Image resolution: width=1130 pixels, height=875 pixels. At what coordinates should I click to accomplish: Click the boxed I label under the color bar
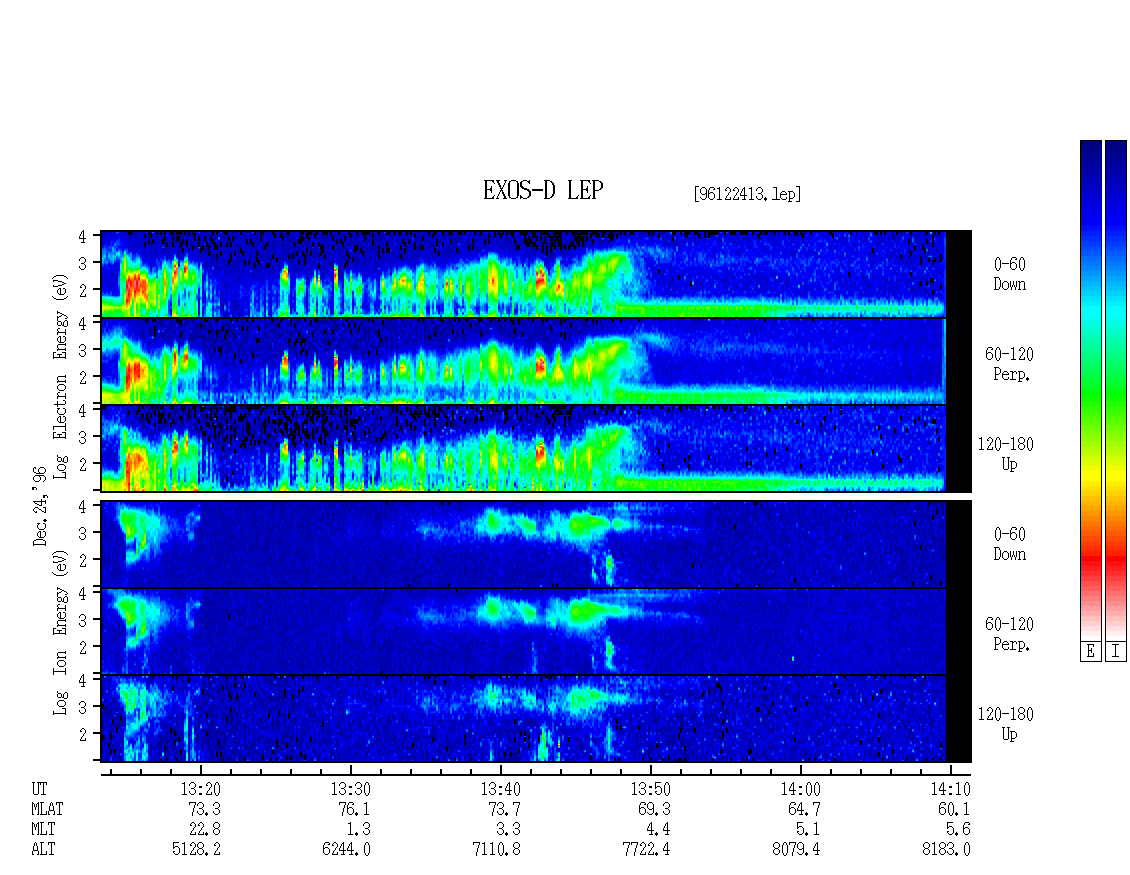pos(1116,652)
